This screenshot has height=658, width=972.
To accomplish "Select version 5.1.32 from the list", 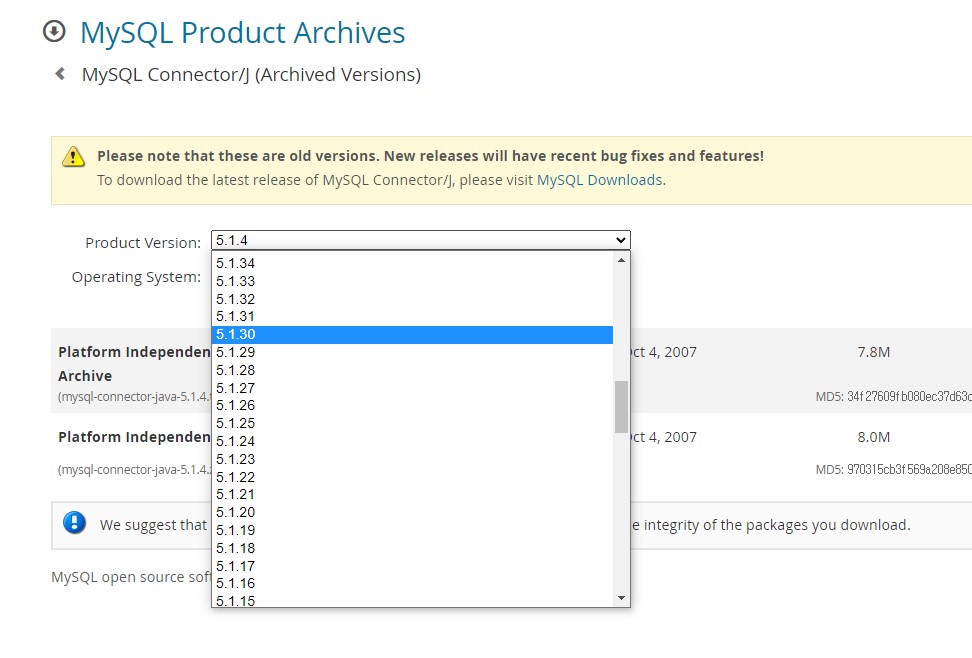I will coord(412,299).
